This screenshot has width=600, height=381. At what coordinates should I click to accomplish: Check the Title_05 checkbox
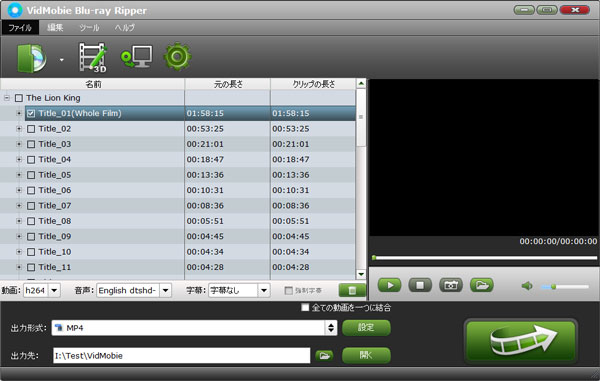point(31,175)
